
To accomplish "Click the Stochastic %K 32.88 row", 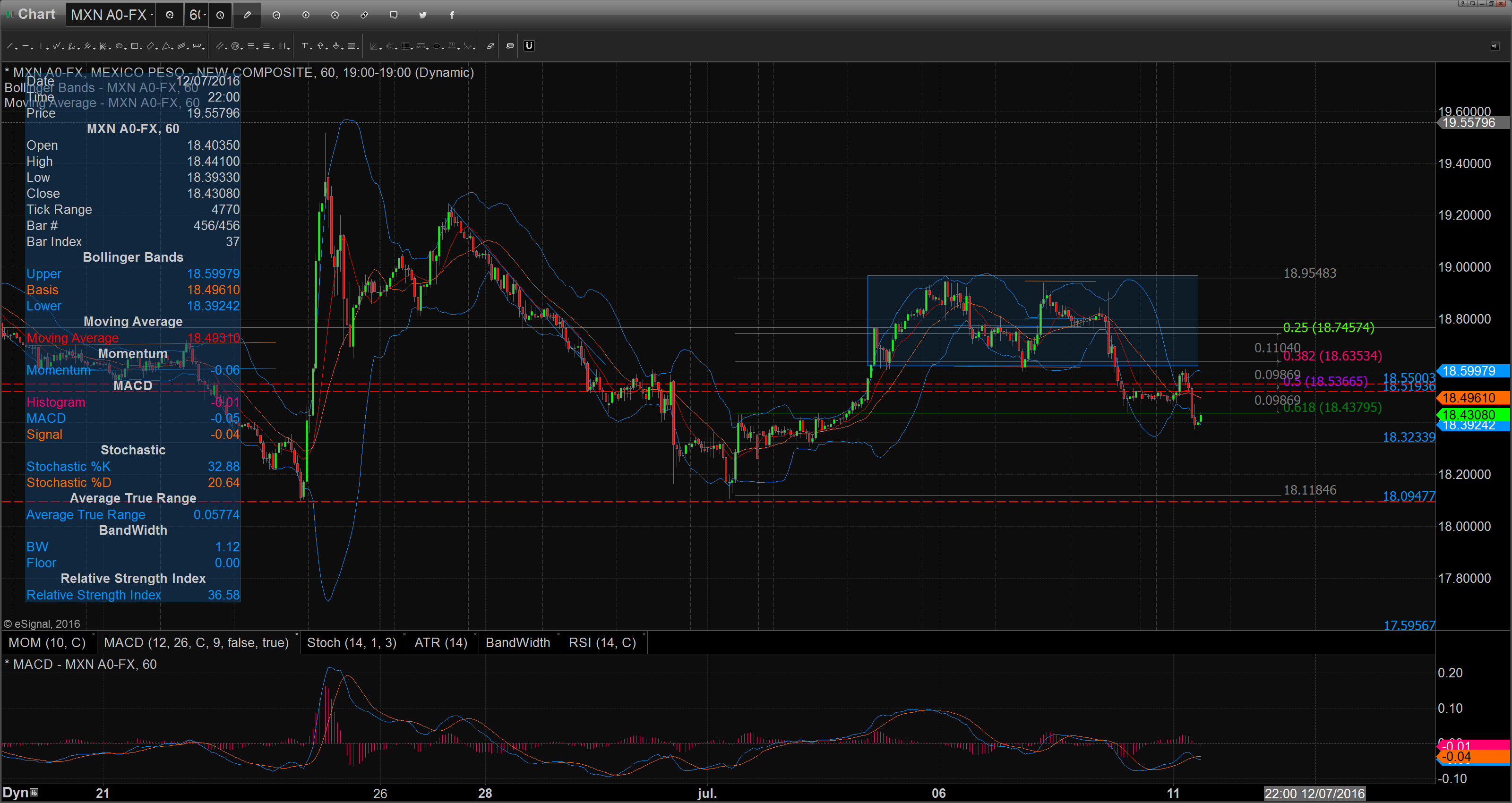I will 133,466.
